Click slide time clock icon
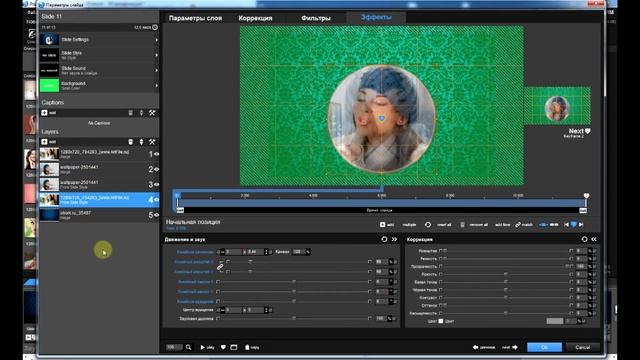640x360 pixels. coord(155,27)
